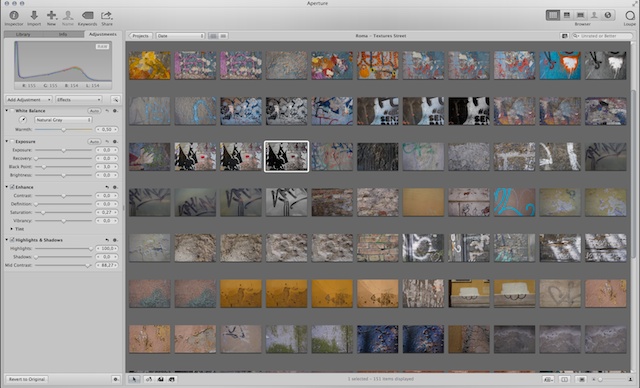The image size is (640, 388).
Task: Click the Saturation 0,27 value field
Action: pyautogui.click(x=107, y=212)
